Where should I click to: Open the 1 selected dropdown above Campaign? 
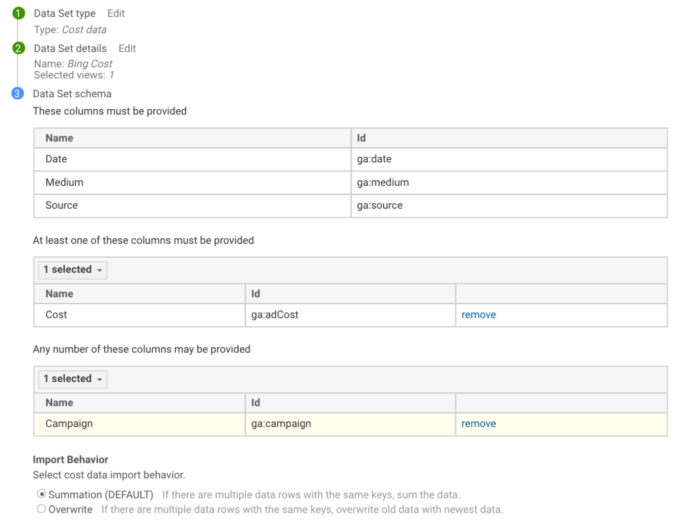pos(73,378)
